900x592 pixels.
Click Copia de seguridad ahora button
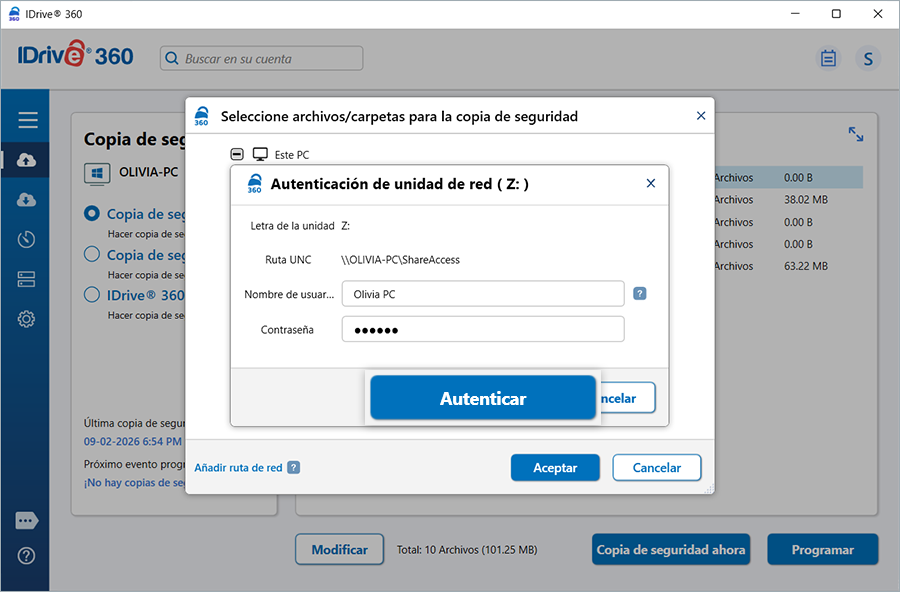[x=670, y=550]
